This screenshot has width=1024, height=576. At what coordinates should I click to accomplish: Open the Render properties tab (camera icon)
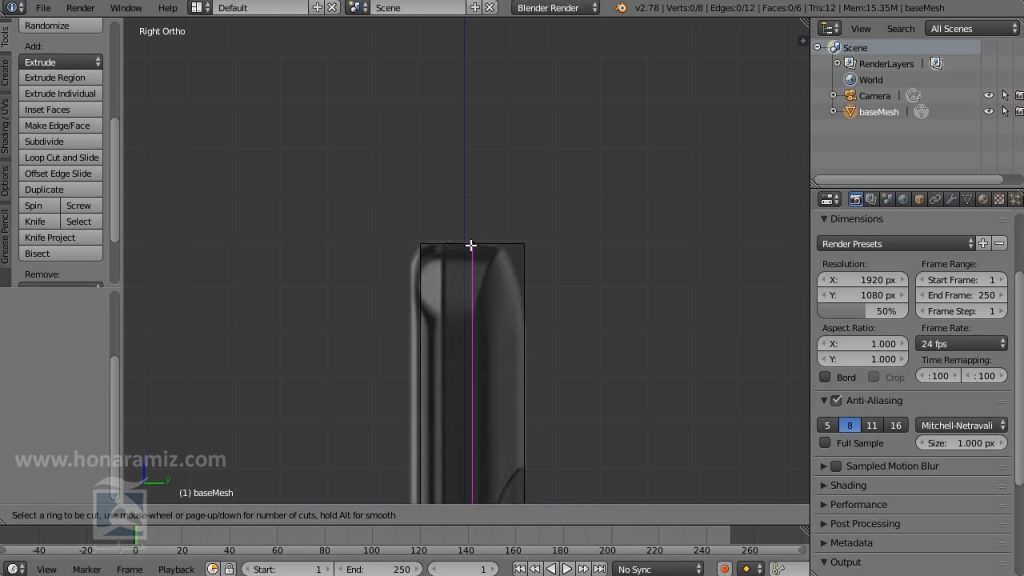(855, 199)
